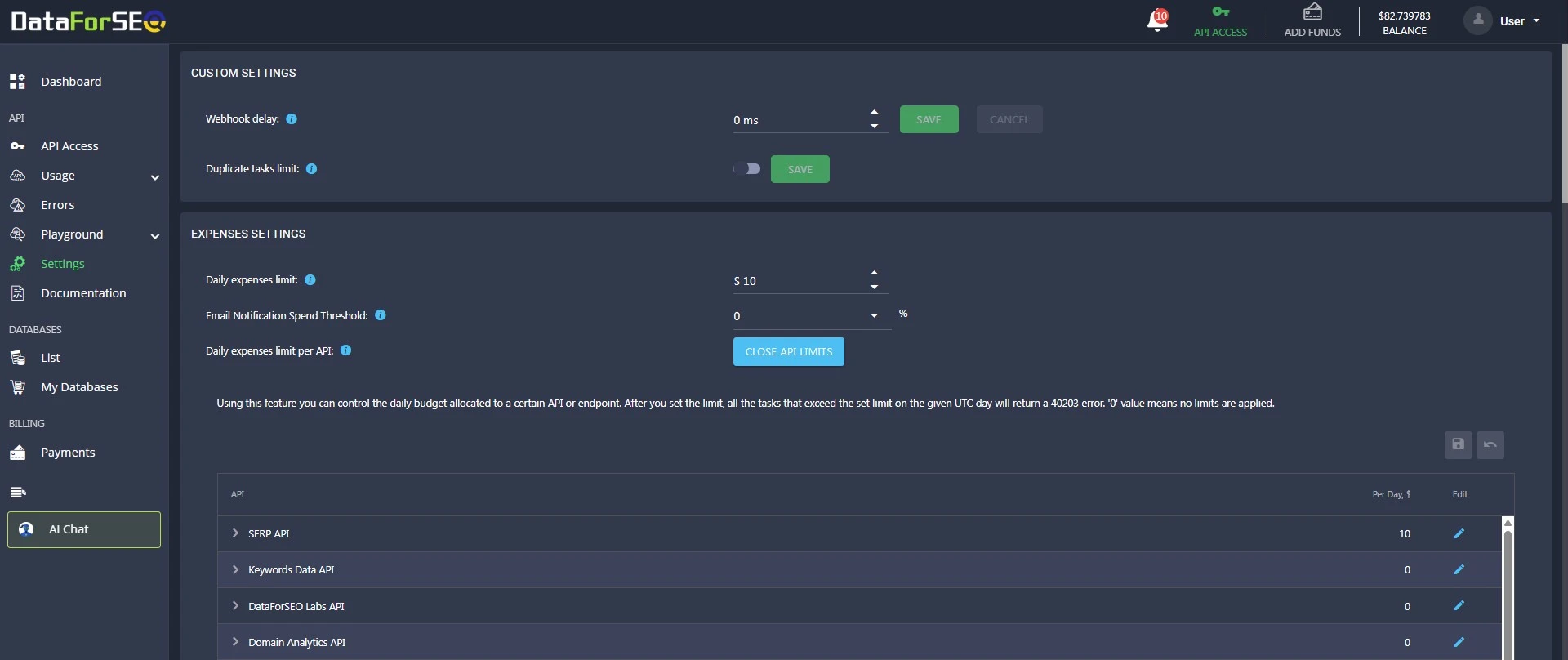
Task: Toggle the Duplicate tasks limit switch
Action: tap(746, 169)
